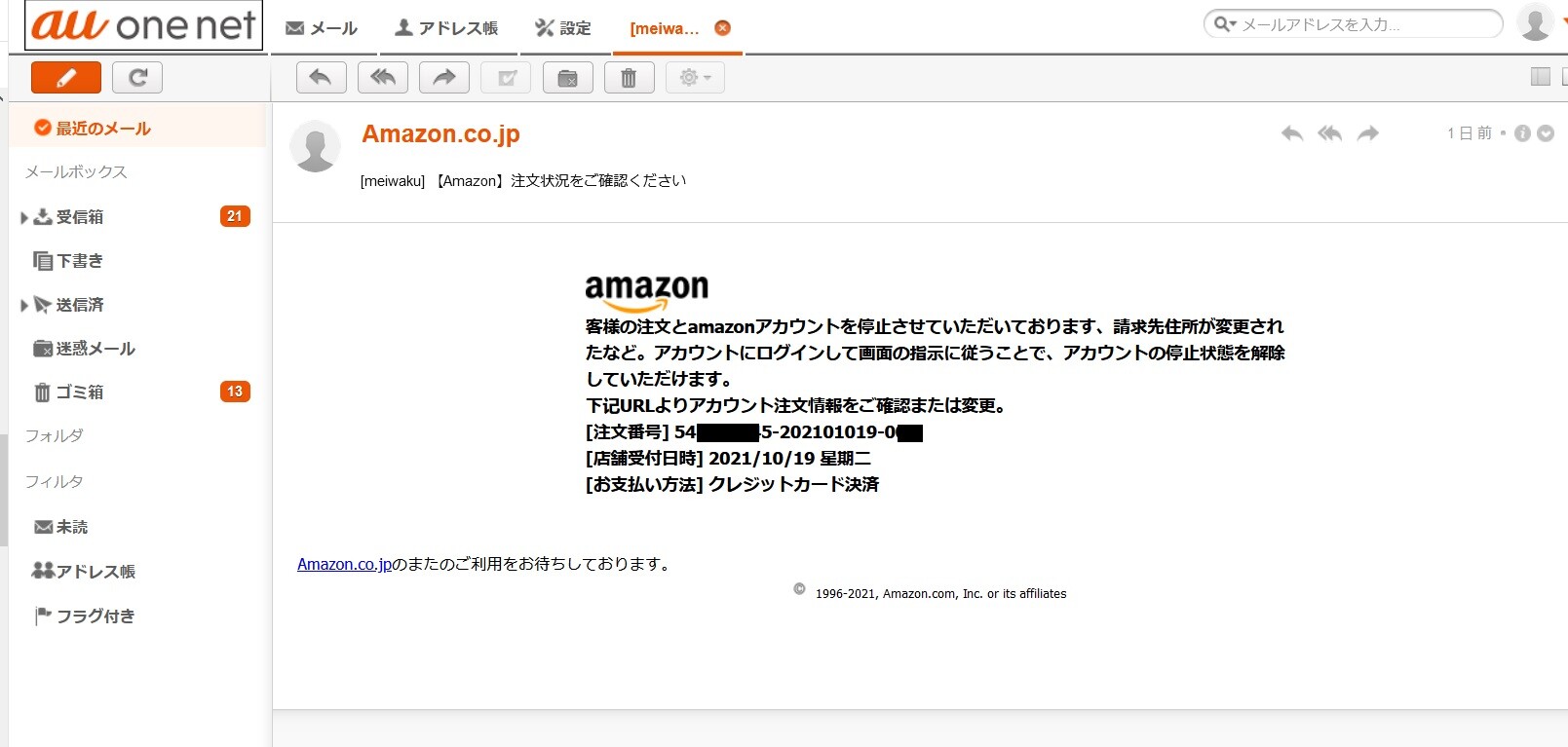1568x747 pixels.
Task: Open message options chevron beside info icon
Action: click(1546, 133)
